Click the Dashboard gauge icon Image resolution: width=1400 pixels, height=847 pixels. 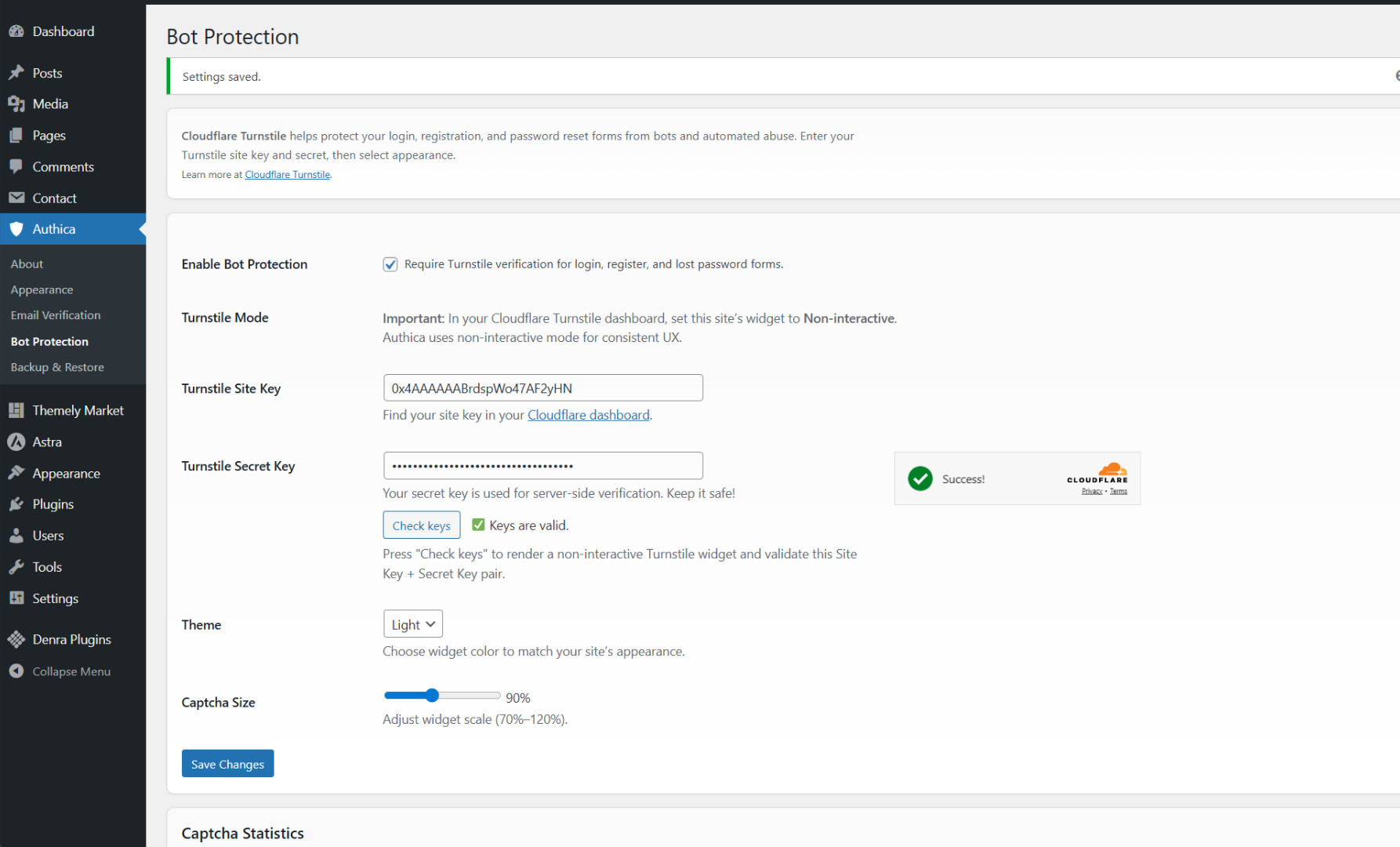16,31
